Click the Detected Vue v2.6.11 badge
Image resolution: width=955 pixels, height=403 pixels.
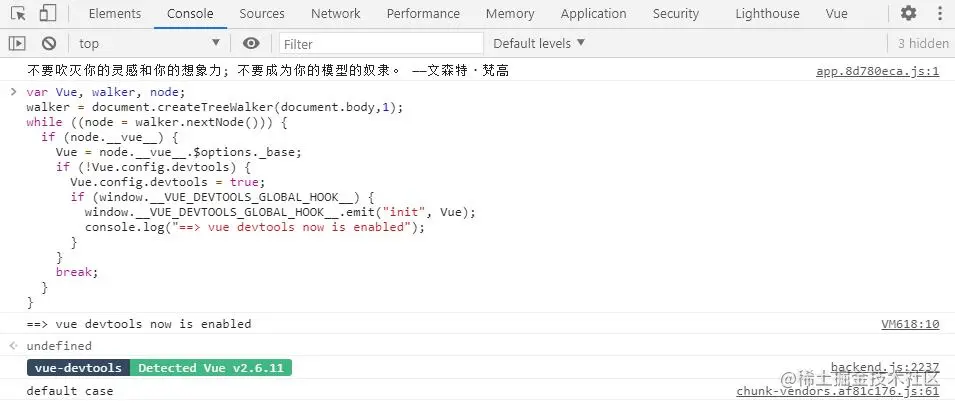pos(210,368)
